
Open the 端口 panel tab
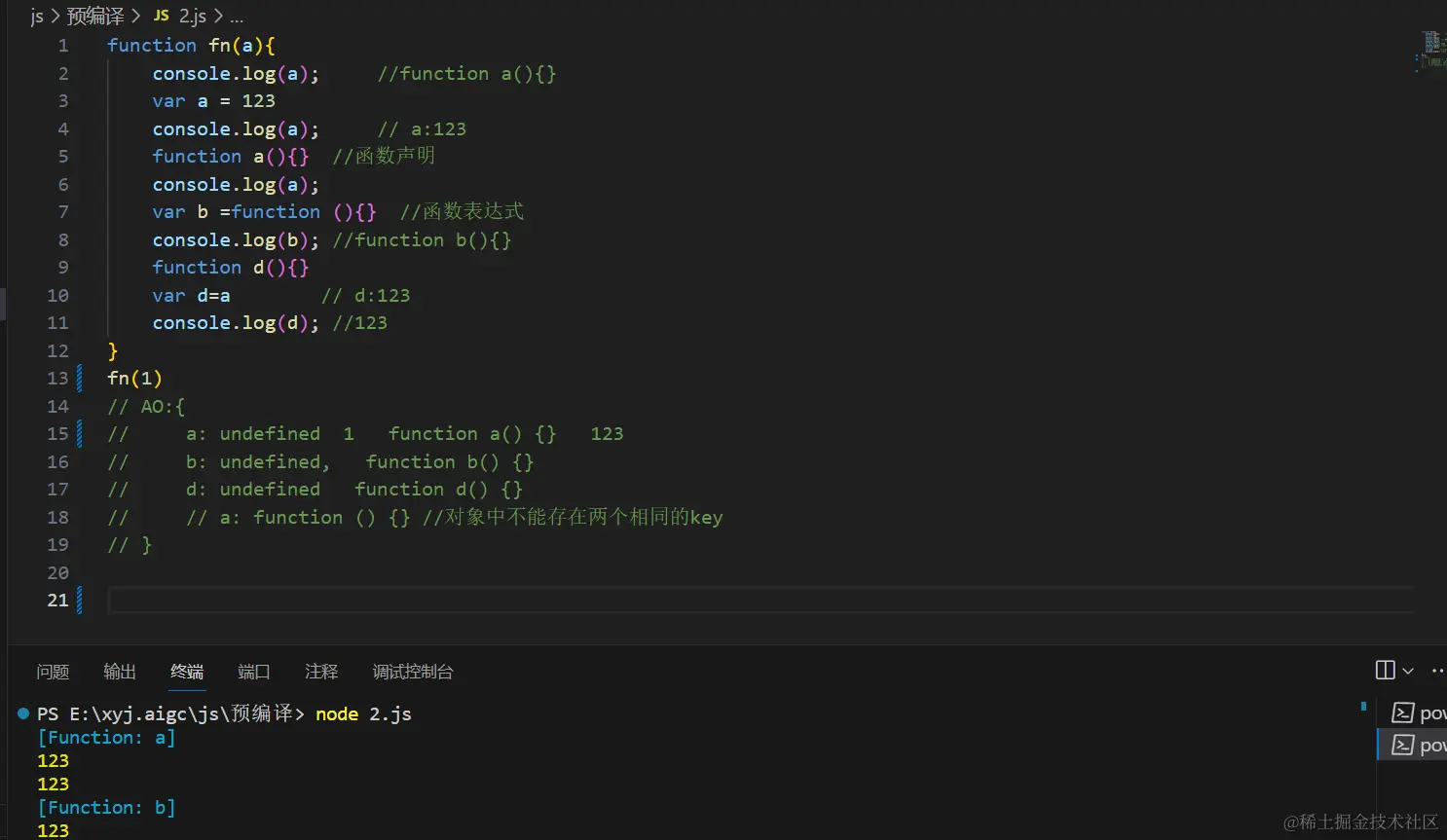[254, 672]
